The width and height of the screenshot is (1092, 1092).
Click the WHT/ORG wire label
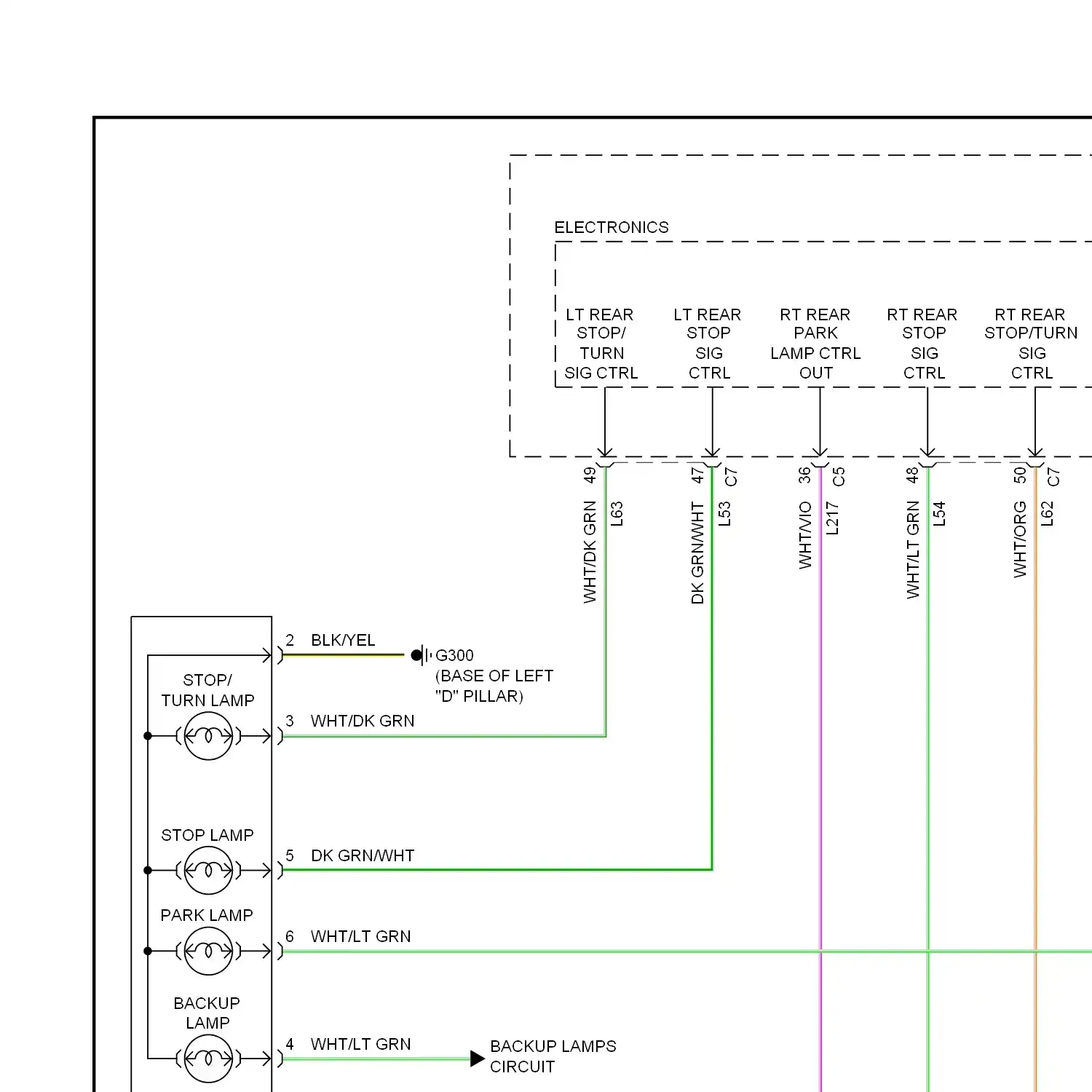coord(1020,539)
